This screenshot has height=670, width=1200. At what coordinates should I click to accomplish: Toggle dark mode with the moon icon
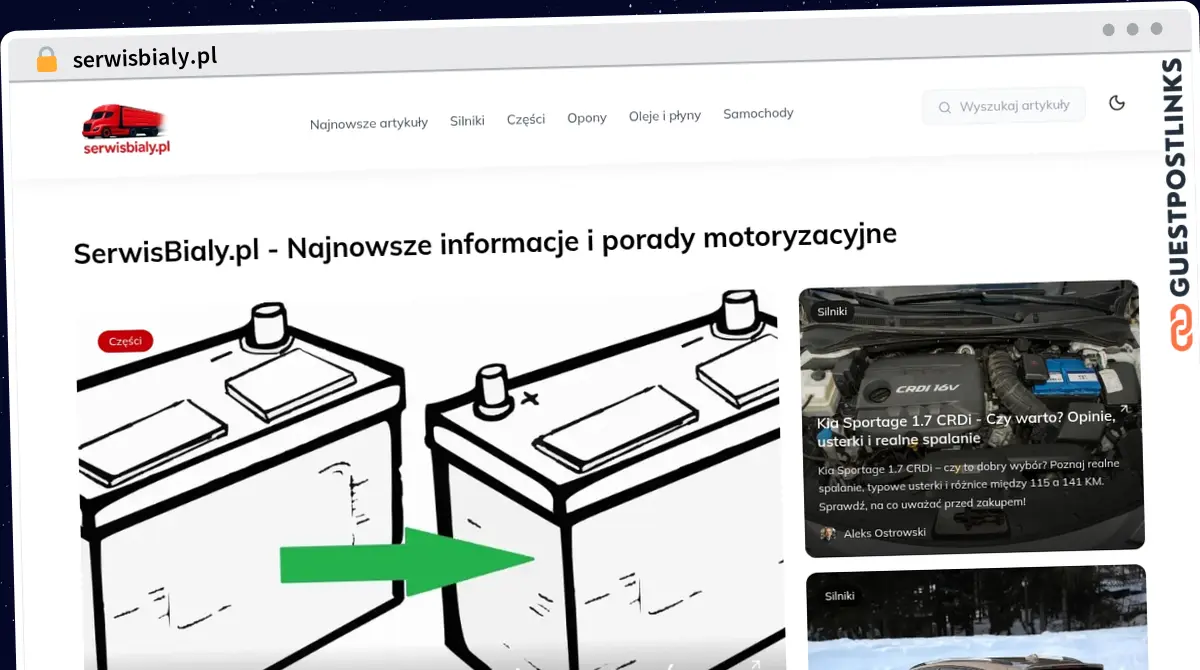tap(1117, 102)
